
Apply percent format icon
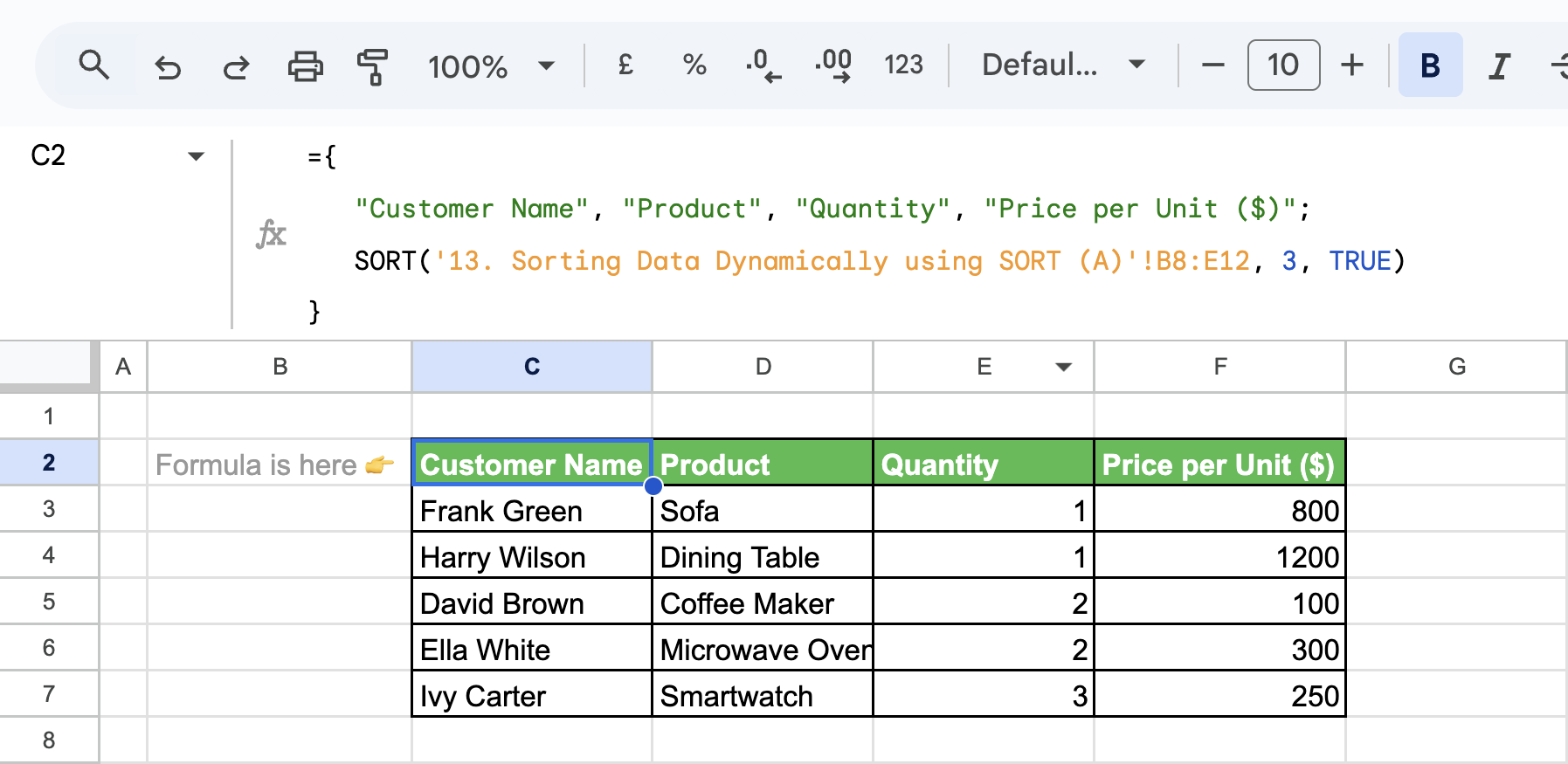694,65
